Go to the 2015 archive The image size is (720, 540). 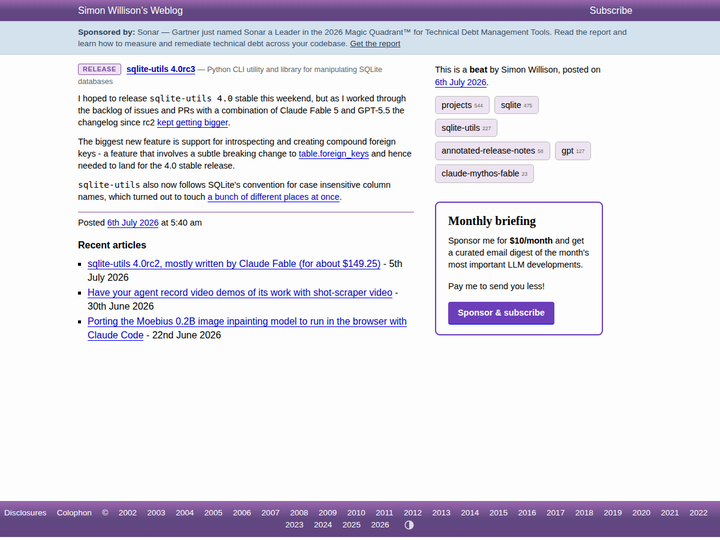tap(498, 513)
